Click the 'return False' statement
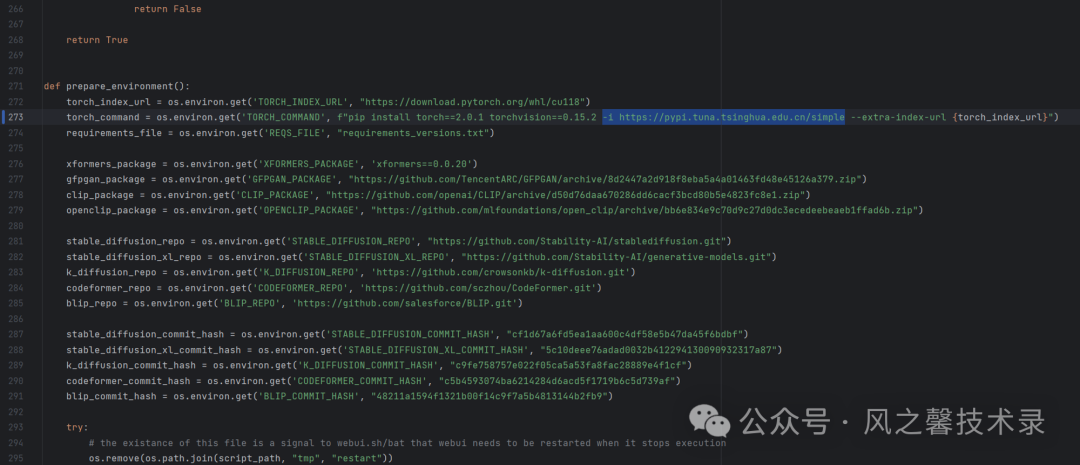This screenshot has width=1080, height=465. [x=167, y=9]
